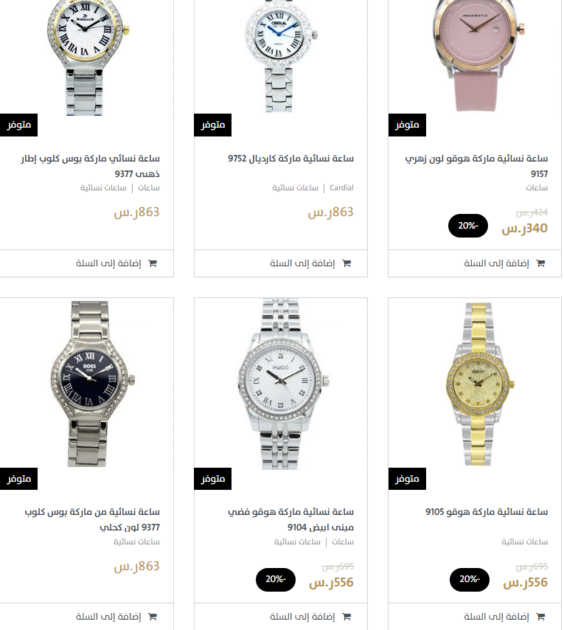Click cart icon under pink Hugo watch 9157
Viewport: 564px width, 630px height.
540,263
